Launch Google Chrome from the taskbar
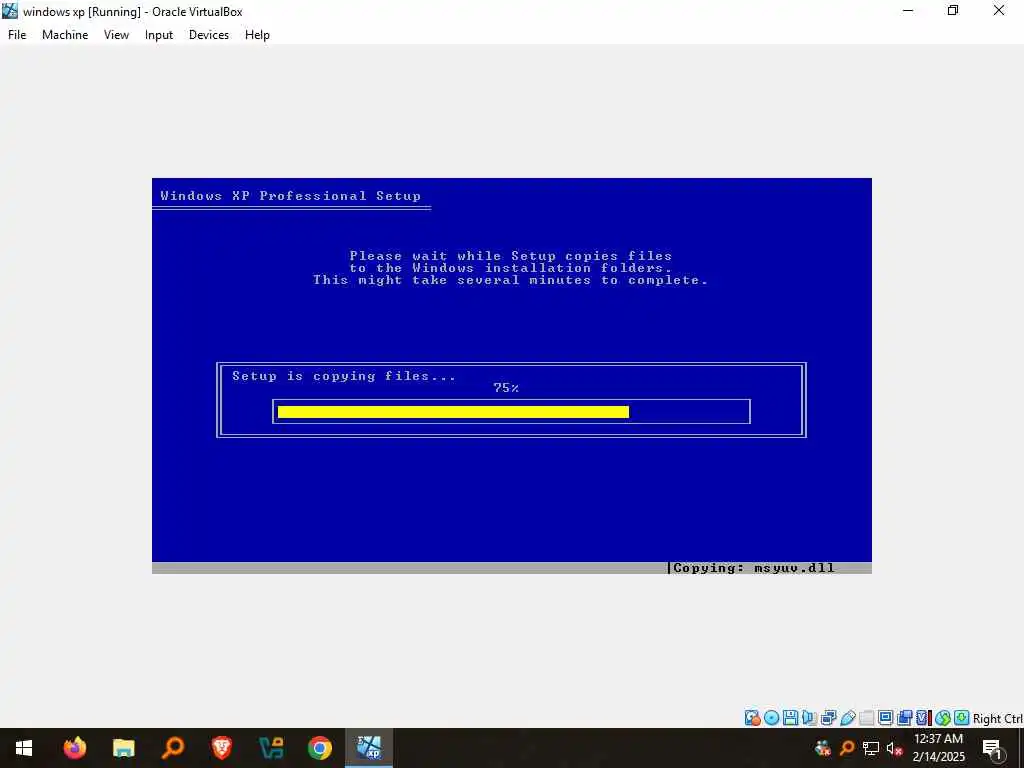The height and width of the screenshot is (768, 1024). point(319,748)
